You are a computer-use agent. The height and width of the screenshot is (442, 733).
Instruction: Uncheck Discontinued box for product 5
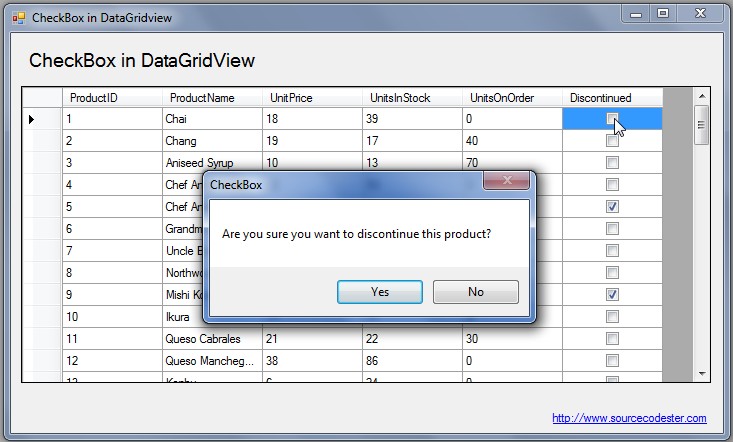(612, 207)
